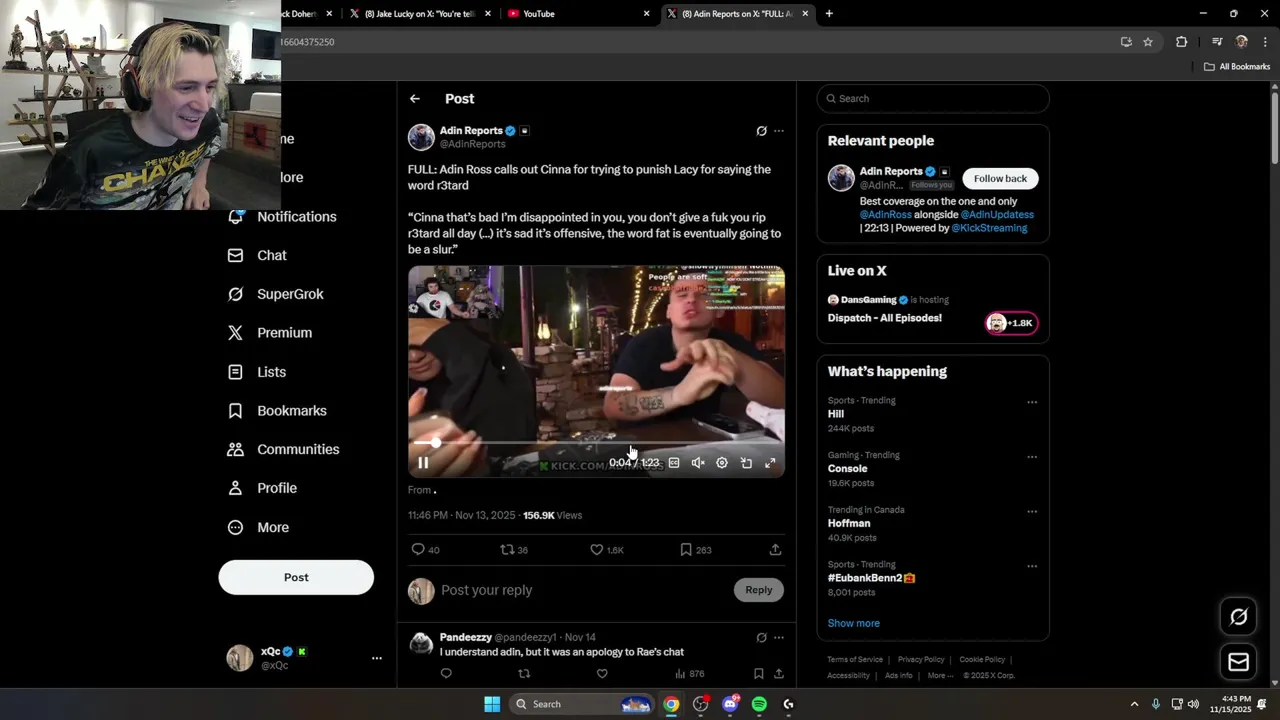Like the post with 1.6K likes

pos(606,550)
